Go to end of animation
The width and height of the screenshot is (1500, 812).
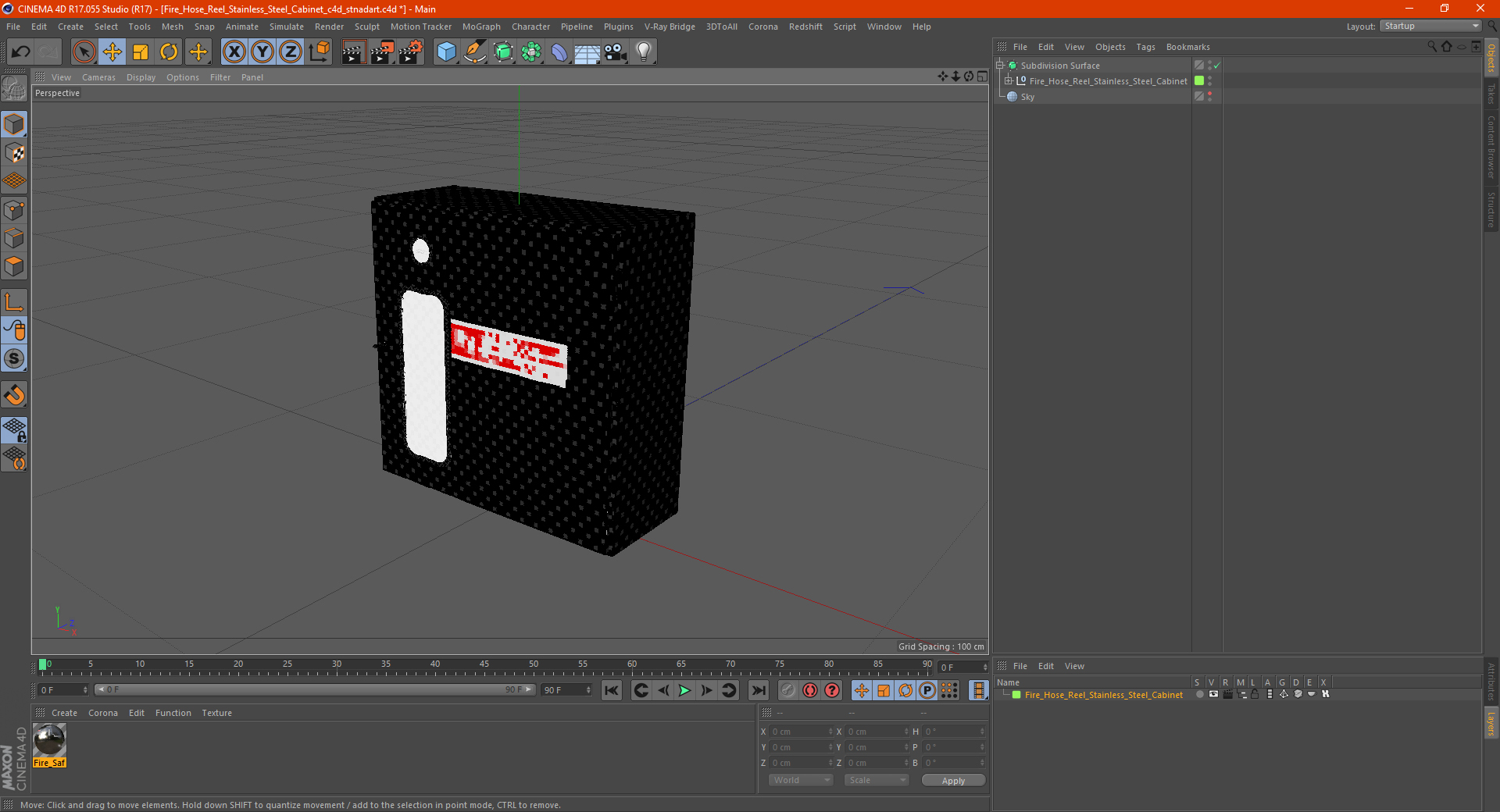pos(758,690)
